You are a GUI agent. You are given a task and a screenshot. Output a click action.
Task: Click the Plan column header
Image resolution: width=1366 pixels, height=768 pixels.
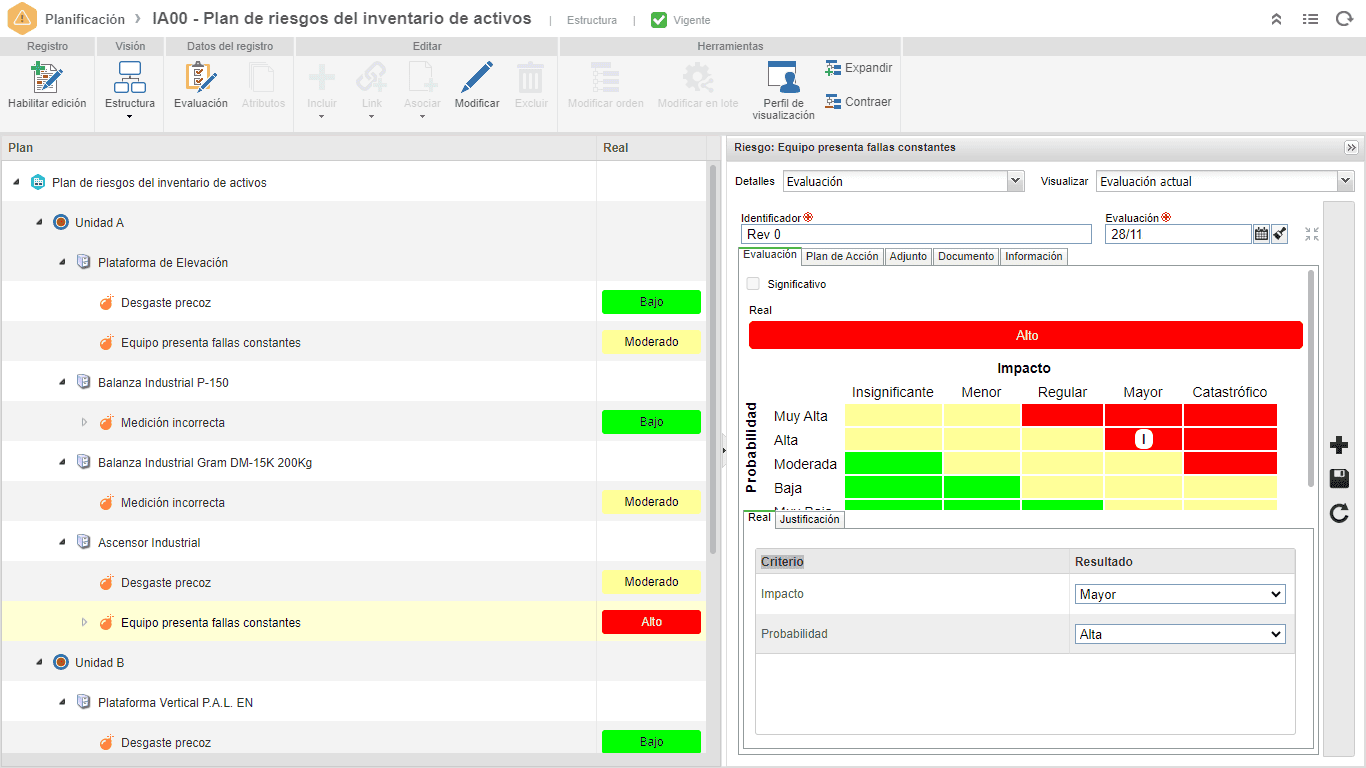[x=299, y=148]
